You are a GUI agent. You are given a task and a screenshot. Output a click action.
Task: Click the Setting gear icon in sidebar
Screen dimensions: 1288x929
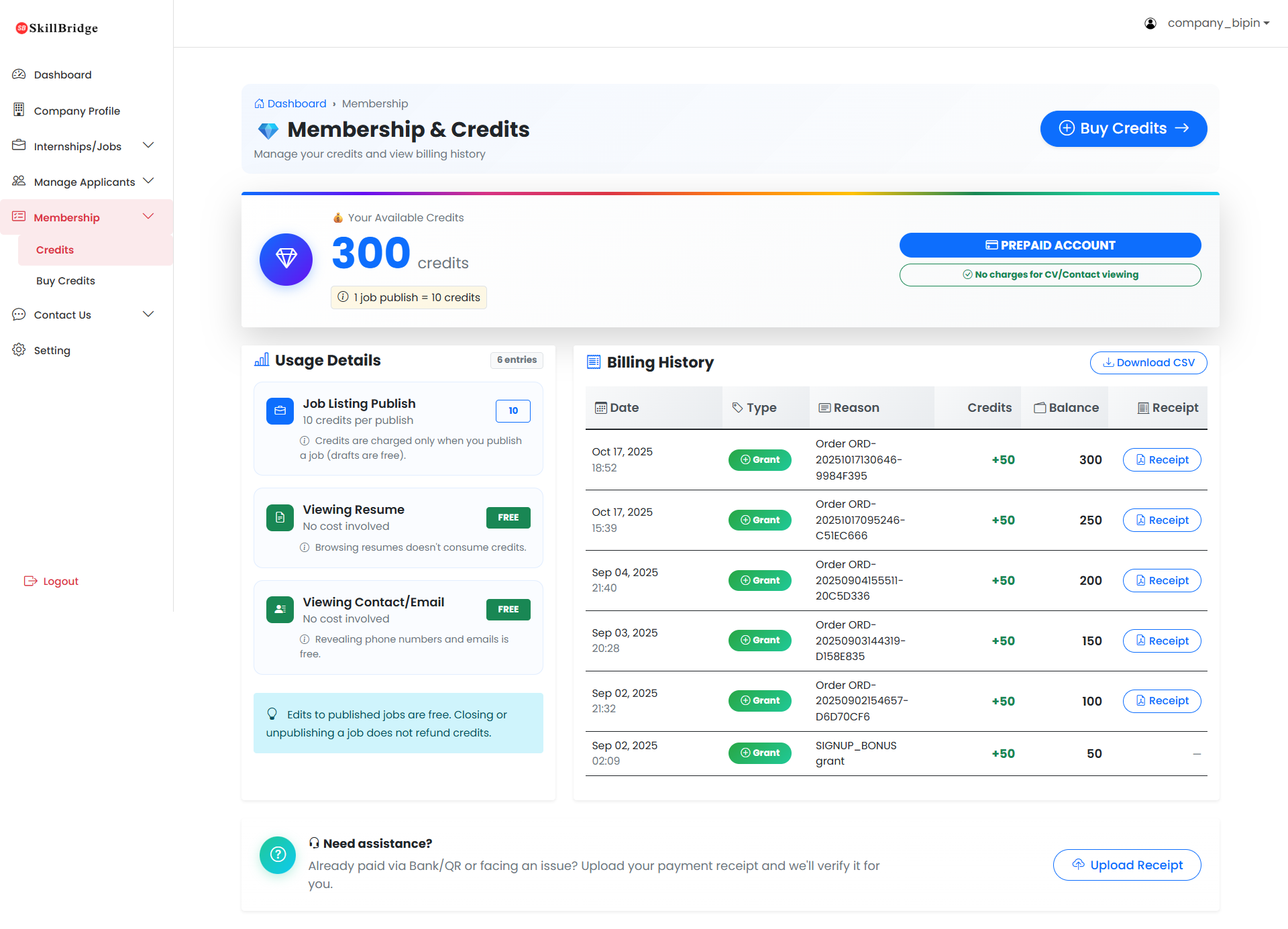[19, 349]
